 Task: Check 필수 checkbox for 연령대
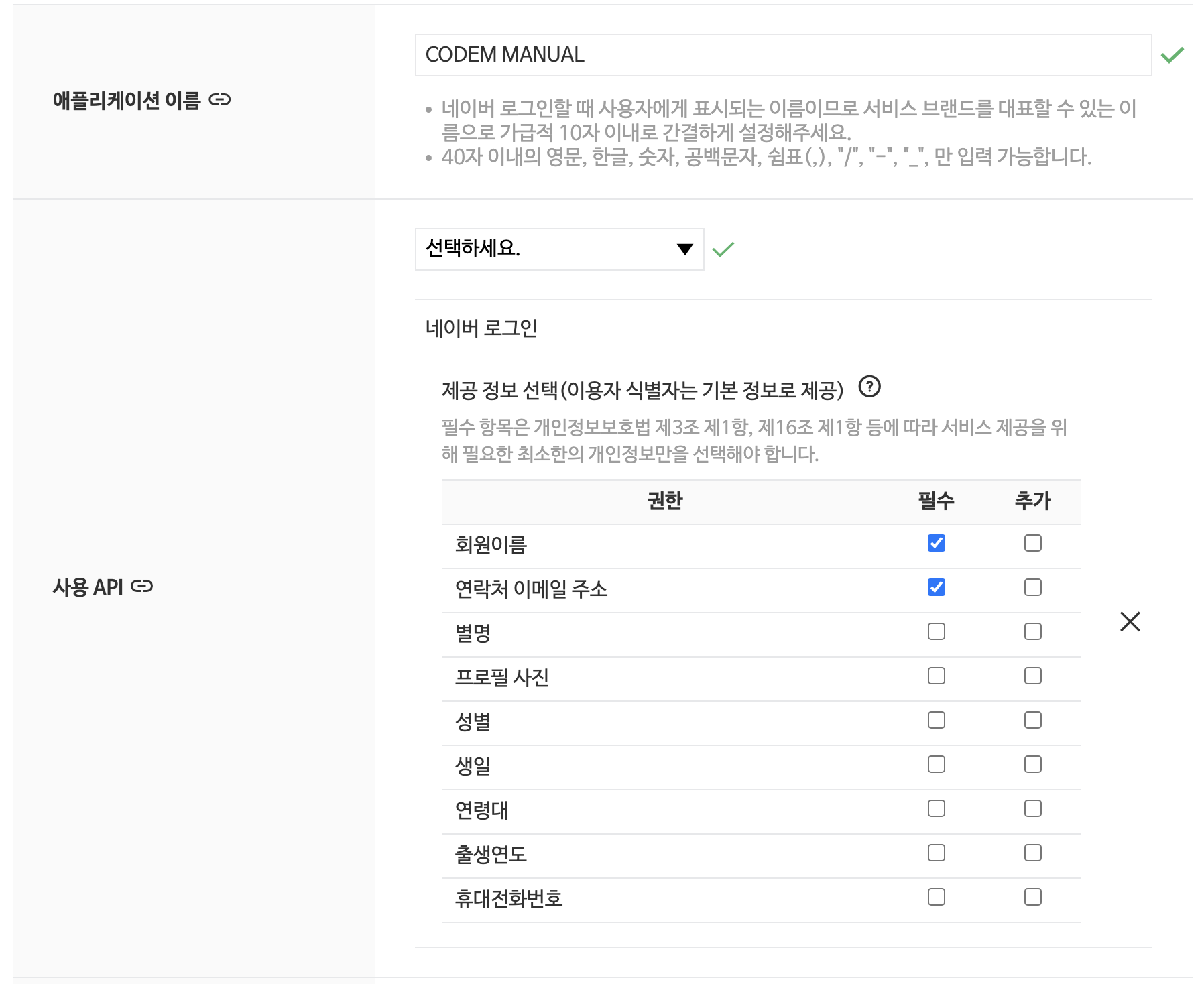pos(937,808)
